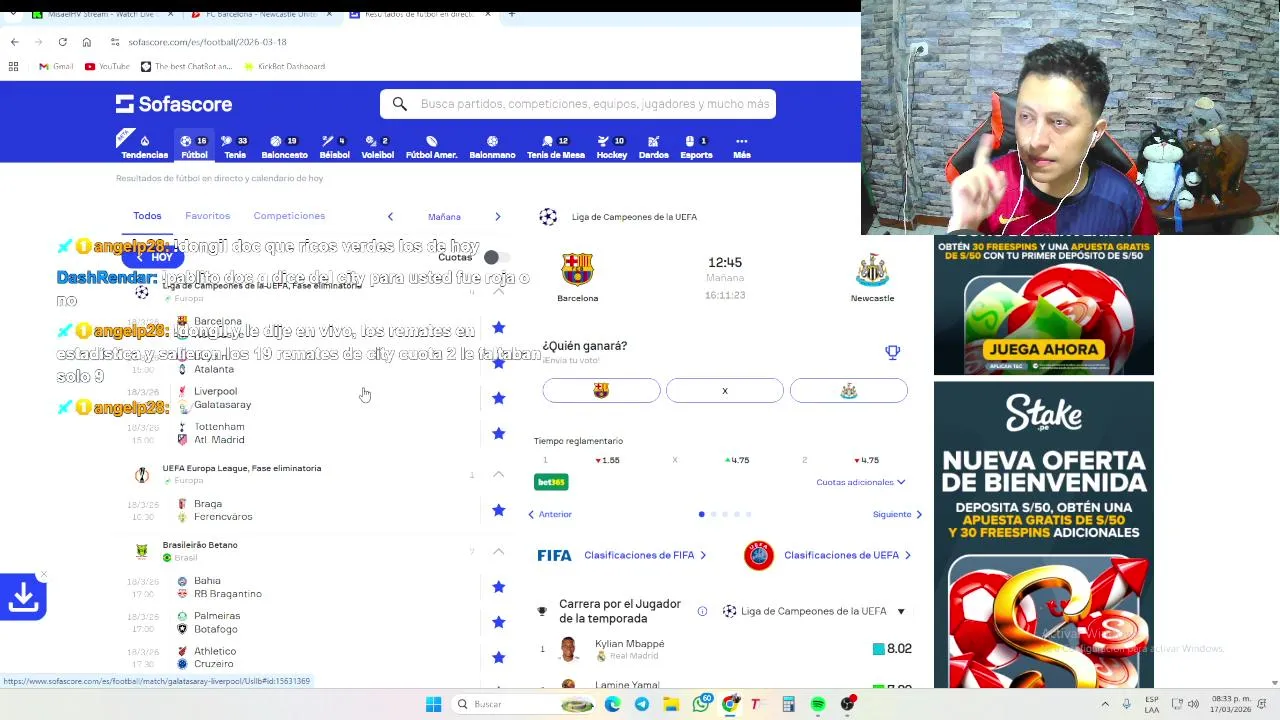Screen dimensions: 1280x720
Task: Toggle the Cuotas odds switch
Action: [x=496, y=257]
